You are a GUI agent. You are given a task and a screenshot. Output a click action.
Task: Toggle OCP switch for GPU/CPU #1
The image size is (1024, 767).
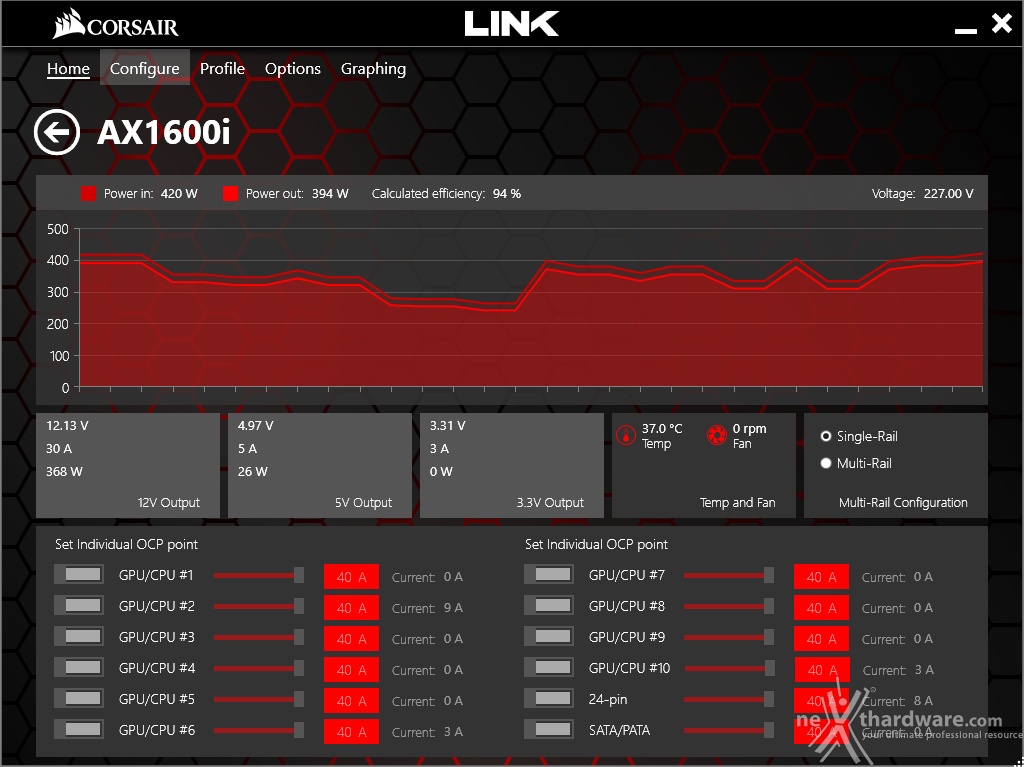click(78, 575)
